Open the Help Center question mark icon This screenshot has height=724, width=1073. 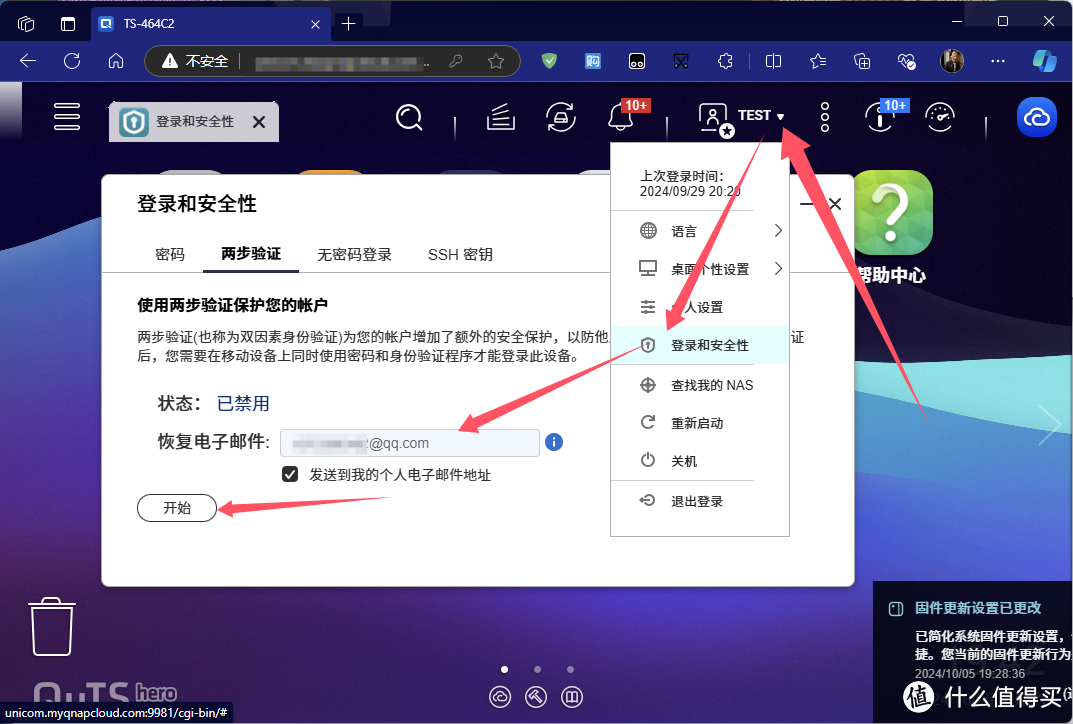coord(893,211)
